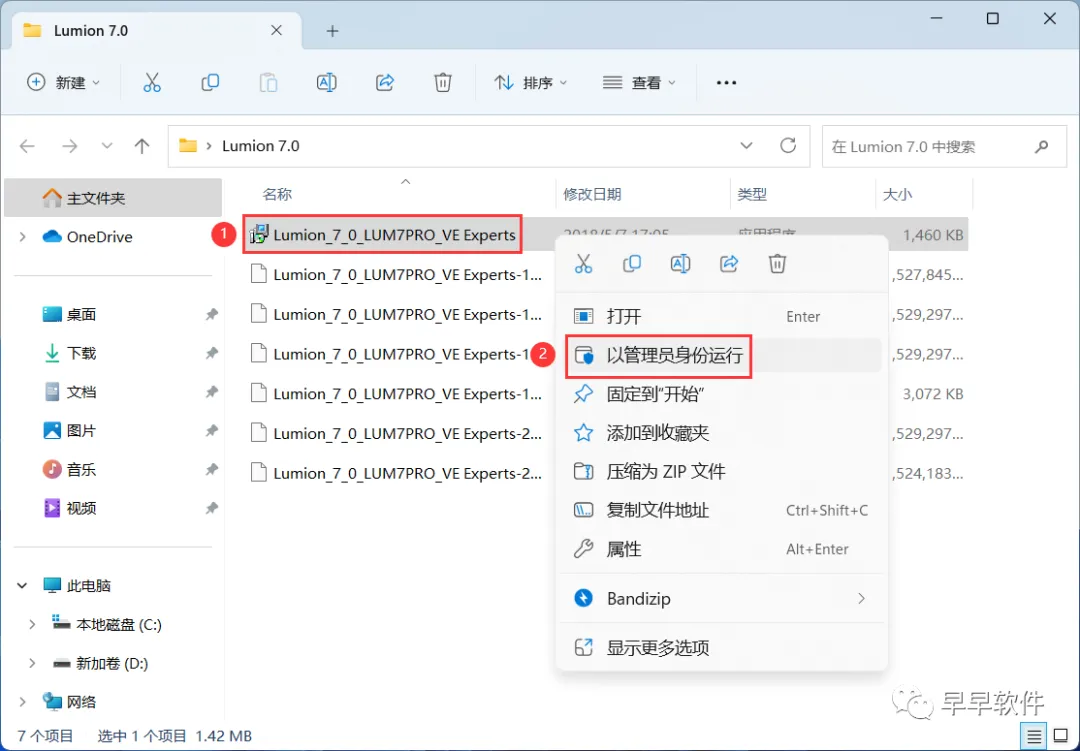Open the 查看 view dropdown
The image size is (1080, 751).
pos(639,83)
